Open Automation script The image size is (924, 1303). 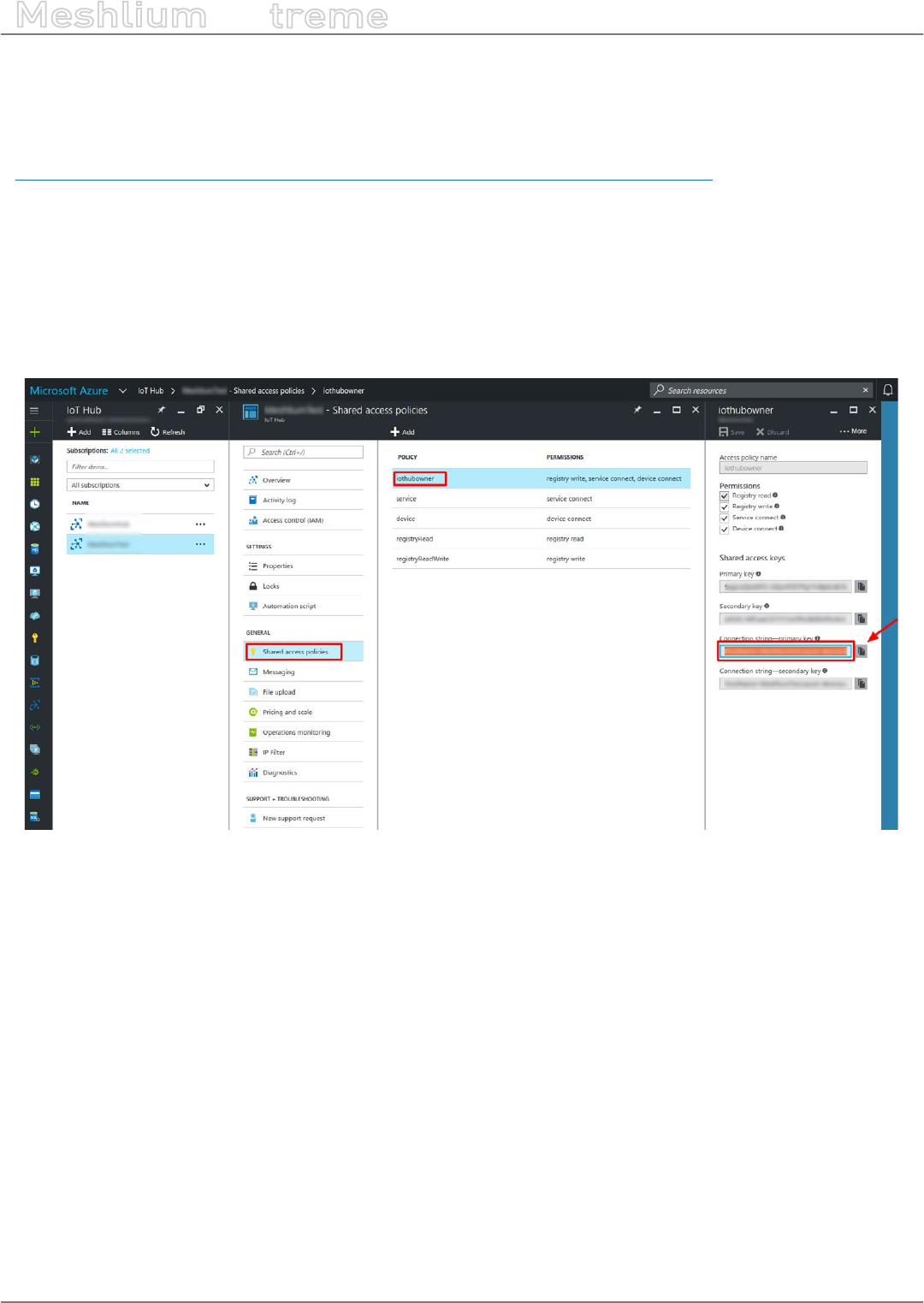click(x=304, y=606)
